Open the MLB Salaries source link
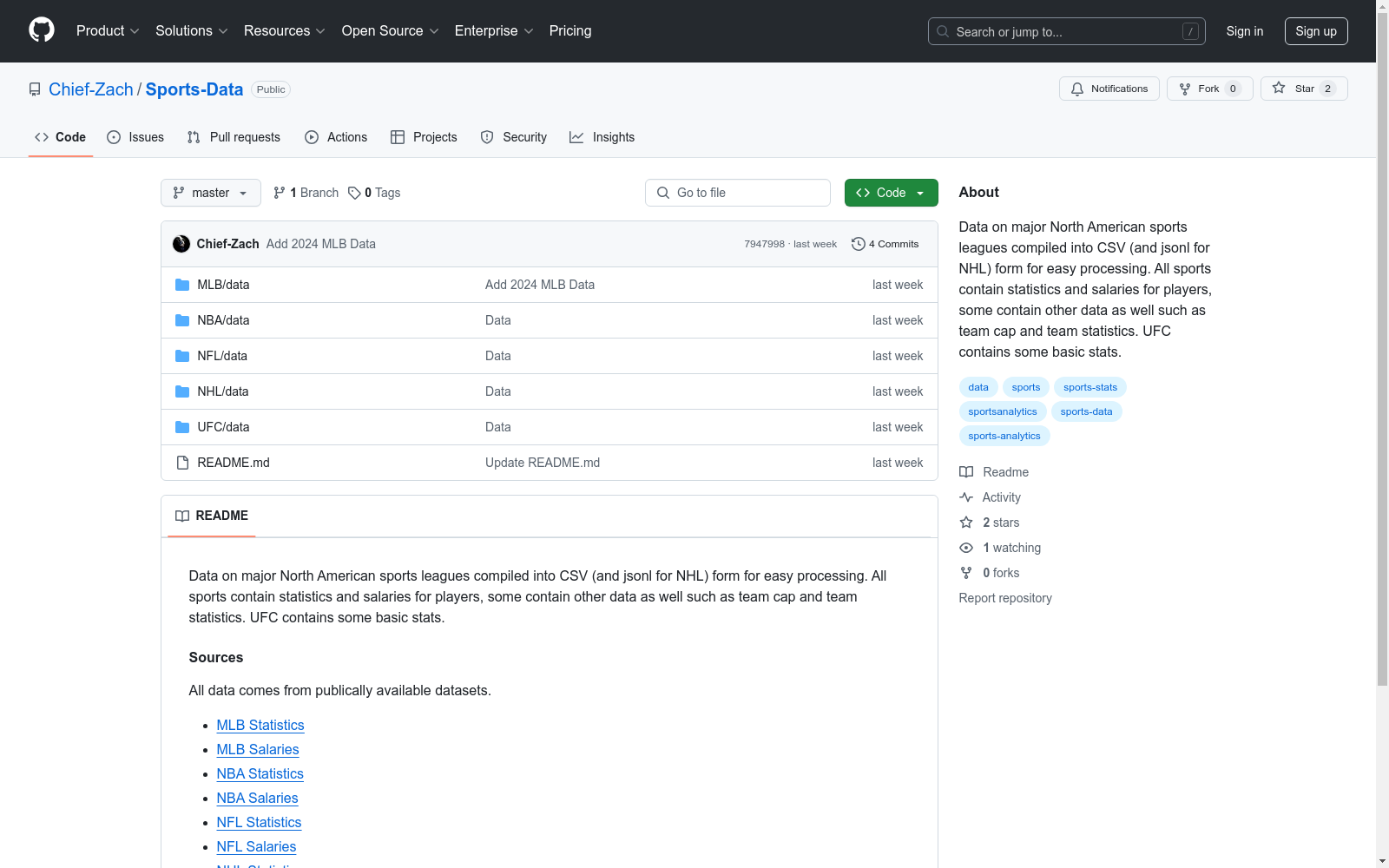 tap(258, 750)
